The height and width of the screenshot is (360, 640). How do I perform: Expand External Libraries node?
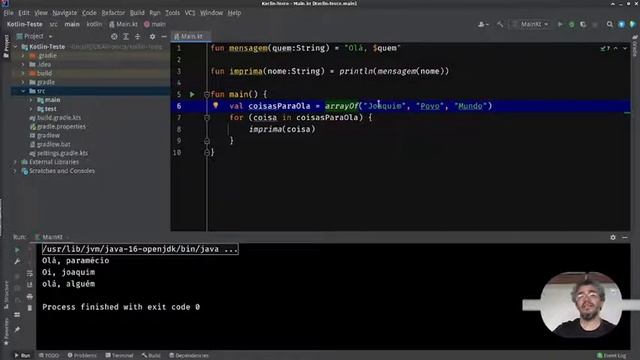[16, 162]
